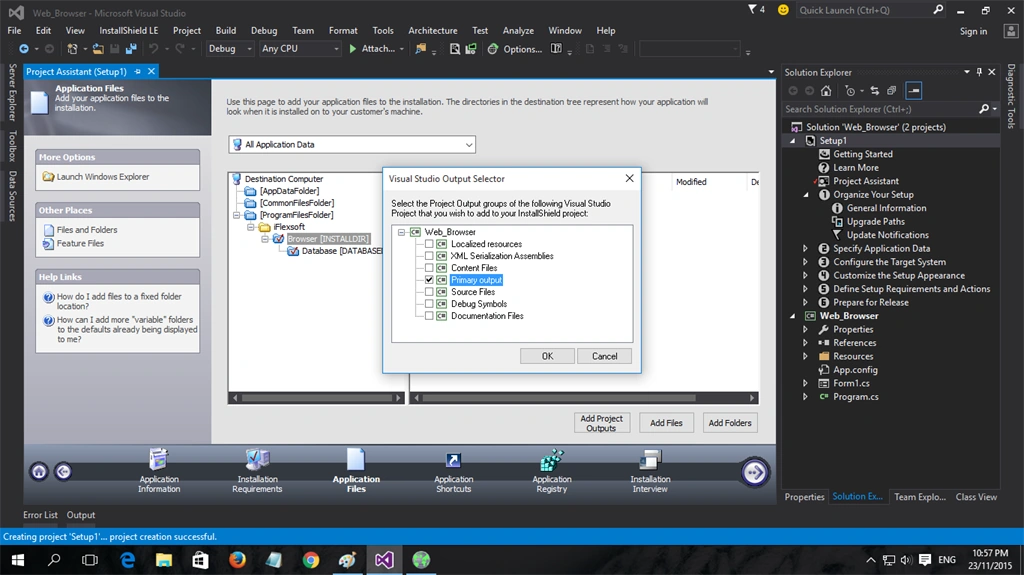Switch to the Team Explorer tab

920,497
